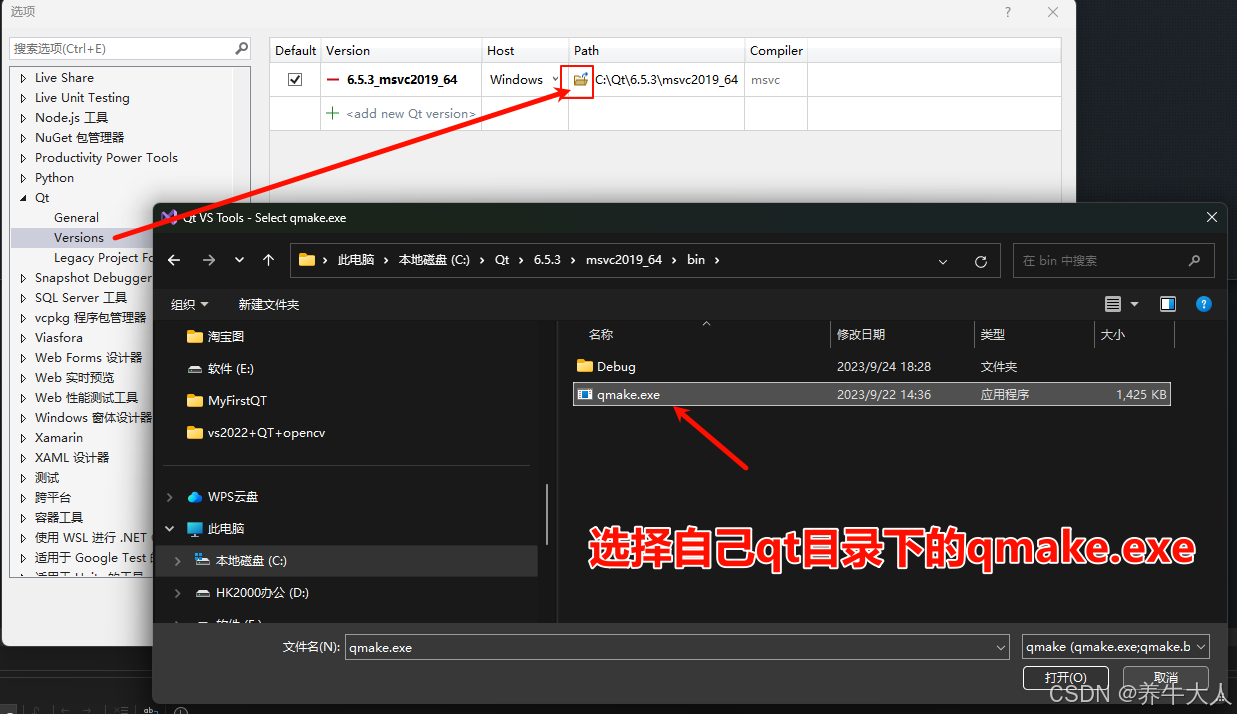Click the Qt breadcrumb segment
Screen dimensions: 1237x714
pyautogui.click(x=502, y=260)
